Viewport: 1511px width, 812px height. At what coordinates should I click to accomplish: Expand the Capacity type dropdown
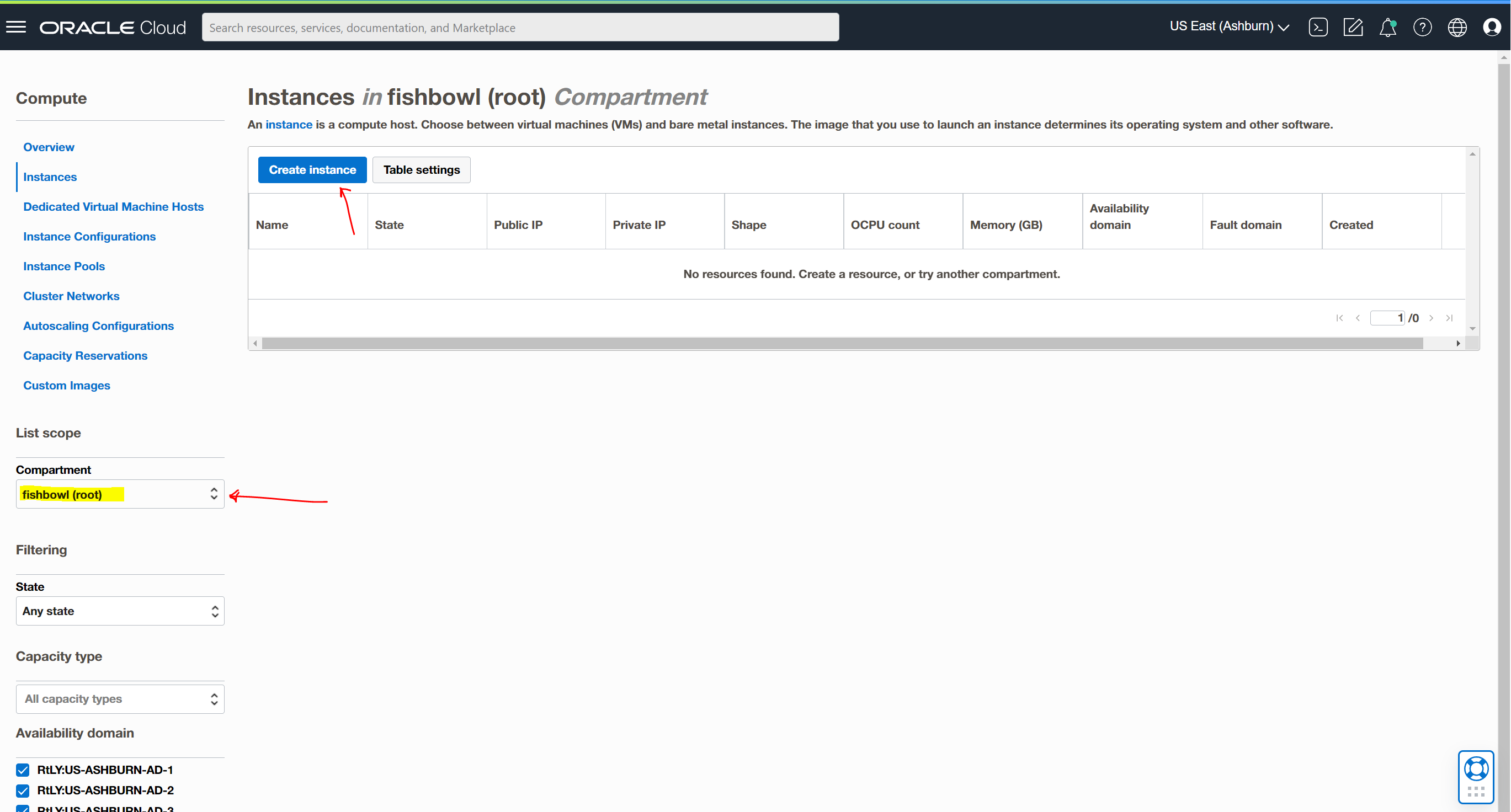119,698
